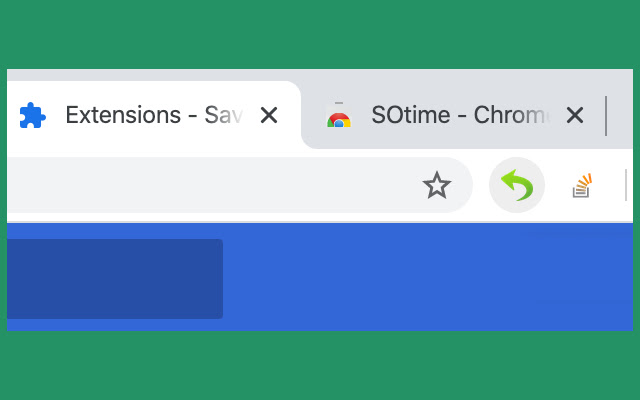Click the blue puzzle piece Extensions icon
Screen dimensions: 640x400
tap(32, 116)
